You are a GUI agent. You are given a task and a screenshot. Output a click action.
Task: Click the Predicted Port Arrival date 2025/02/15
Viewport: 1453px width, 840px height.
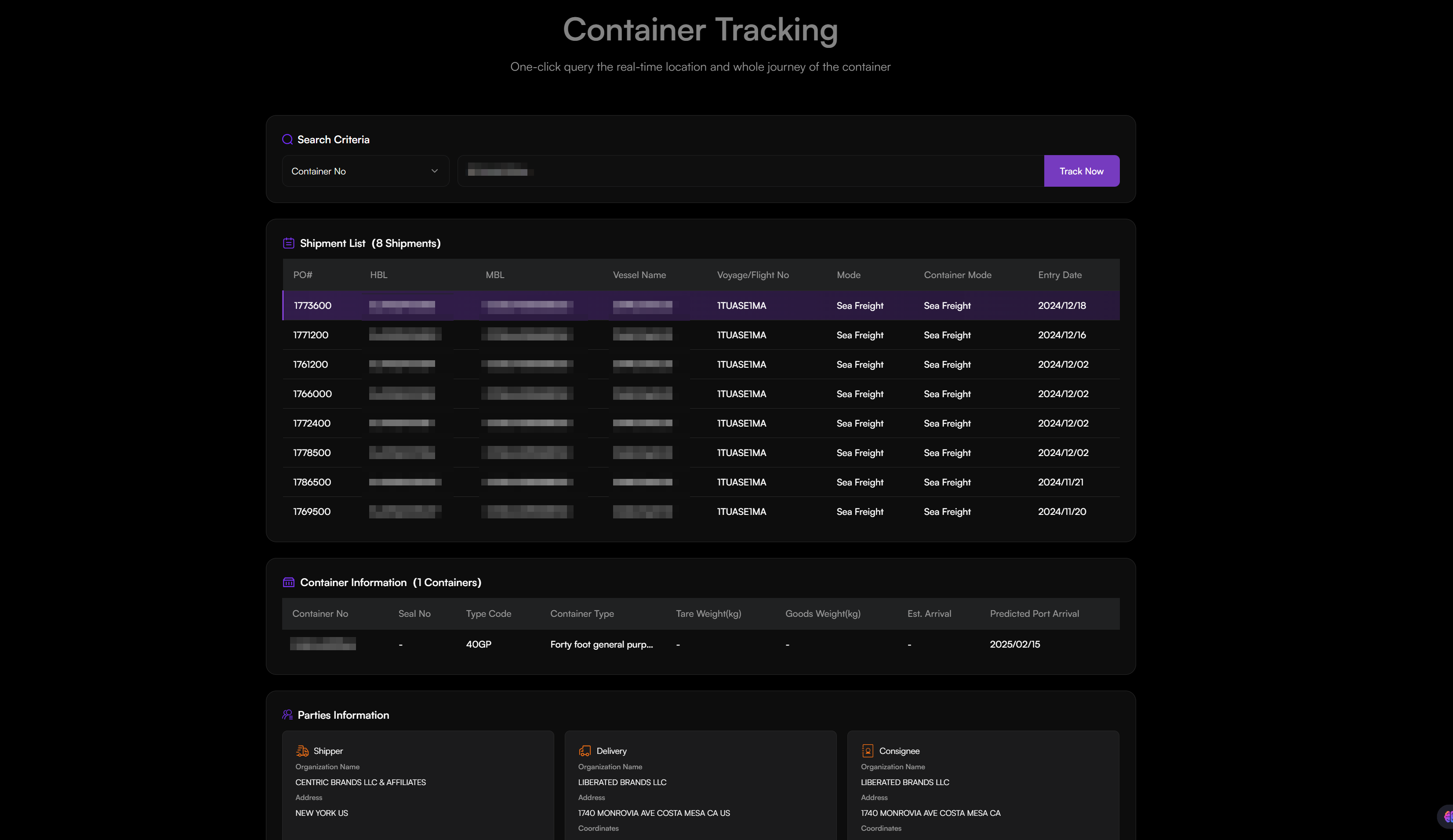[1014, 644]
